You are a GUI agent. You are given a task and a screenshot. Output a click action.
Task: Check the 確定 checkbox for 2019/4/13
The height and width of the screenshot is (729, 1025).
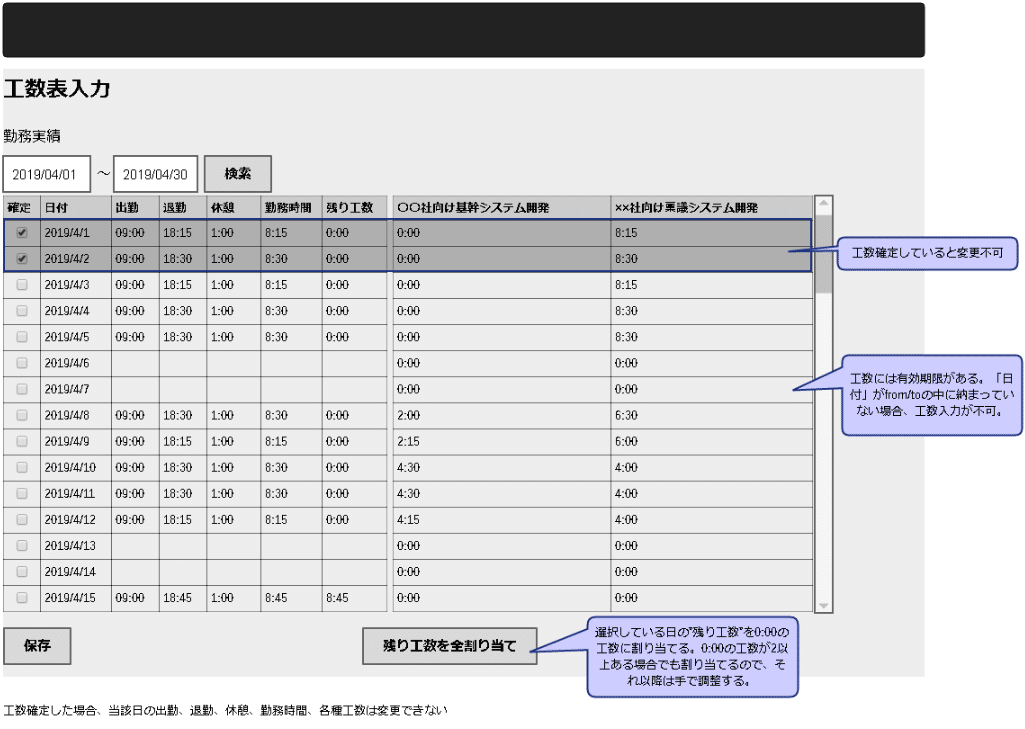point(22,546)
